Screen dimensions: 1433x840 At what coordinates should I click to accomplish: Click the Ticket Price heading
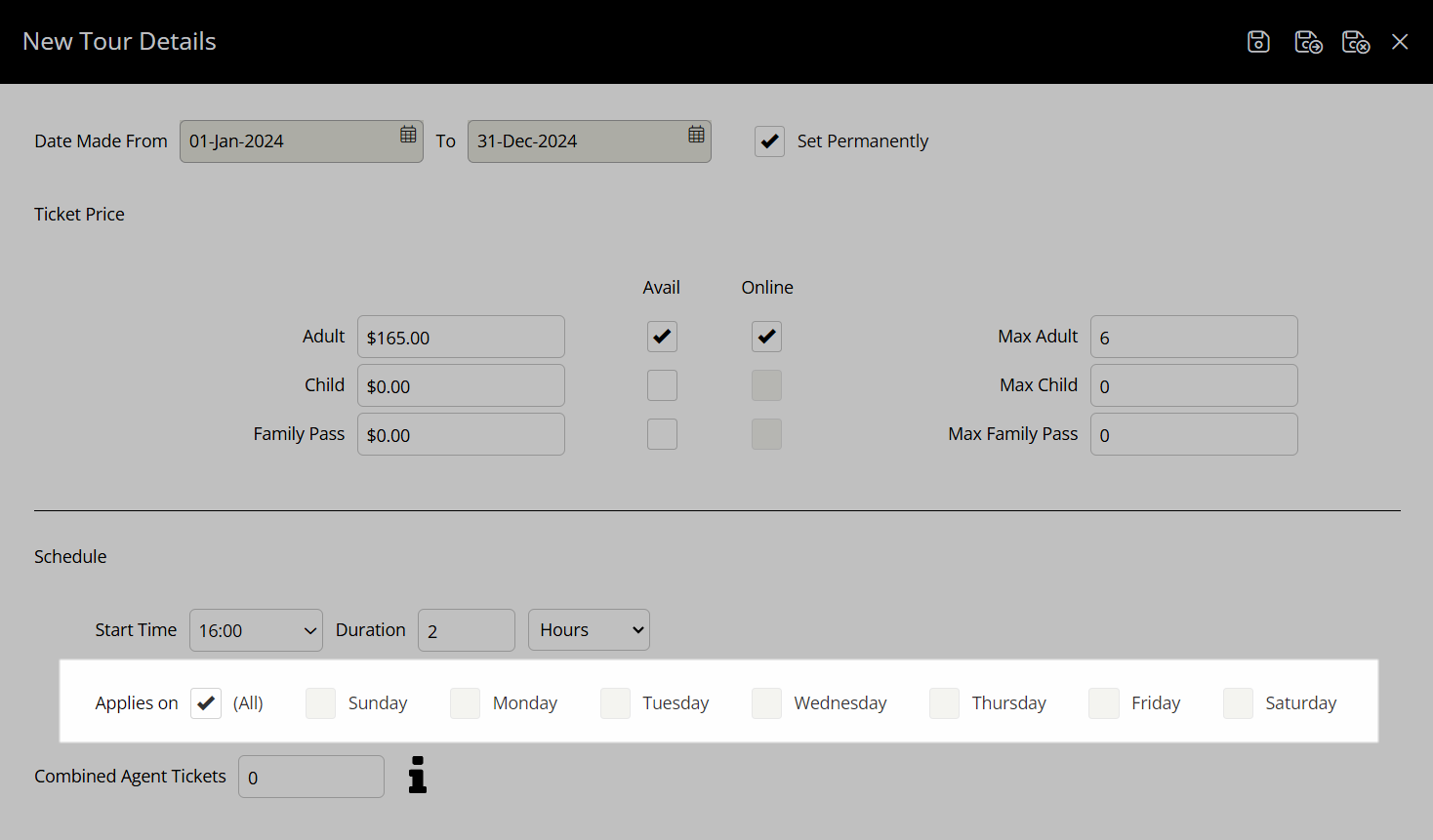tap(79, 215)
